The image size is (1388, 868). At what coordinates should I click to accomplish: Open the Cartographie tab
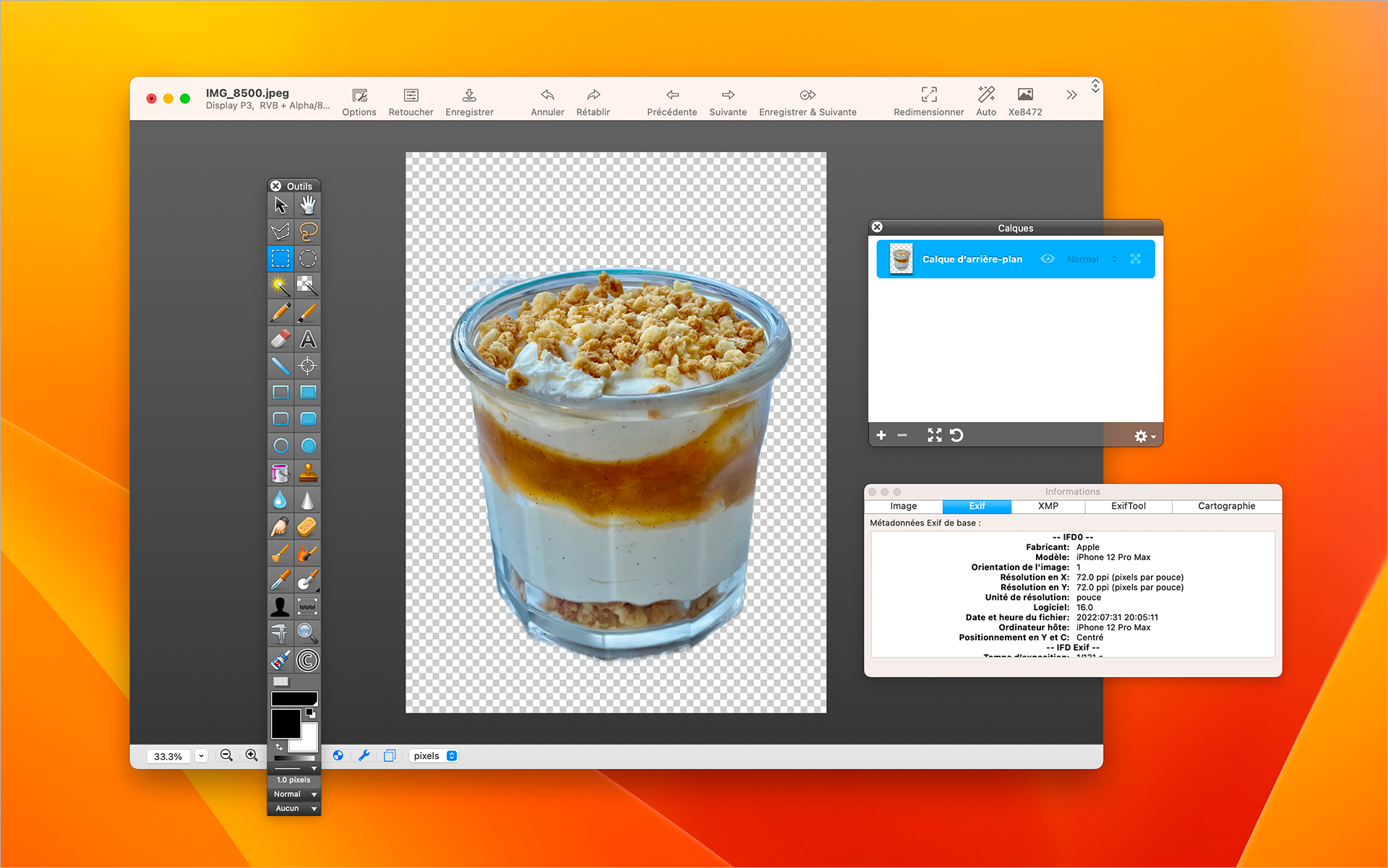pyautogui.click(x=1226, y=506)
